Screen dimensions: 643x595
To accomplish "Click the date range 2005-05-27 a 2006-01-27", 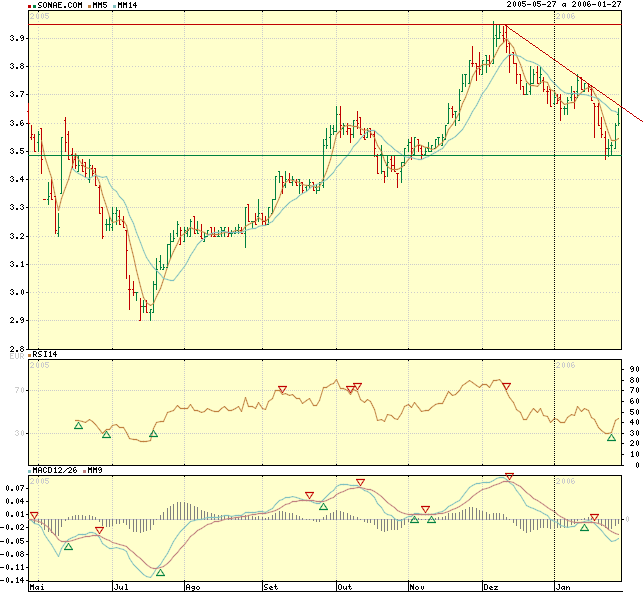I will tap(564, 4).
